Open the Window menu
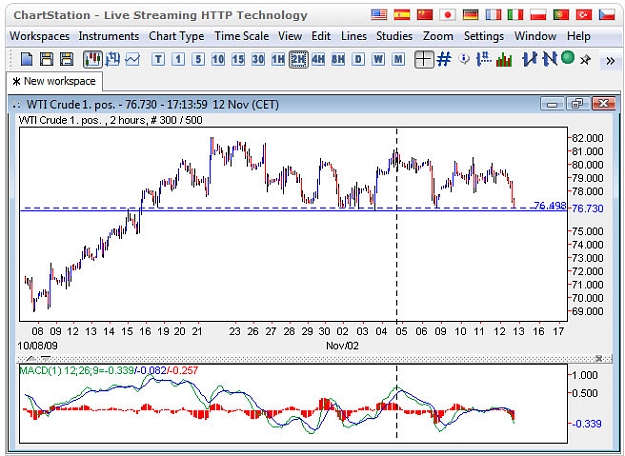625x456 pixels. [535, 36]
